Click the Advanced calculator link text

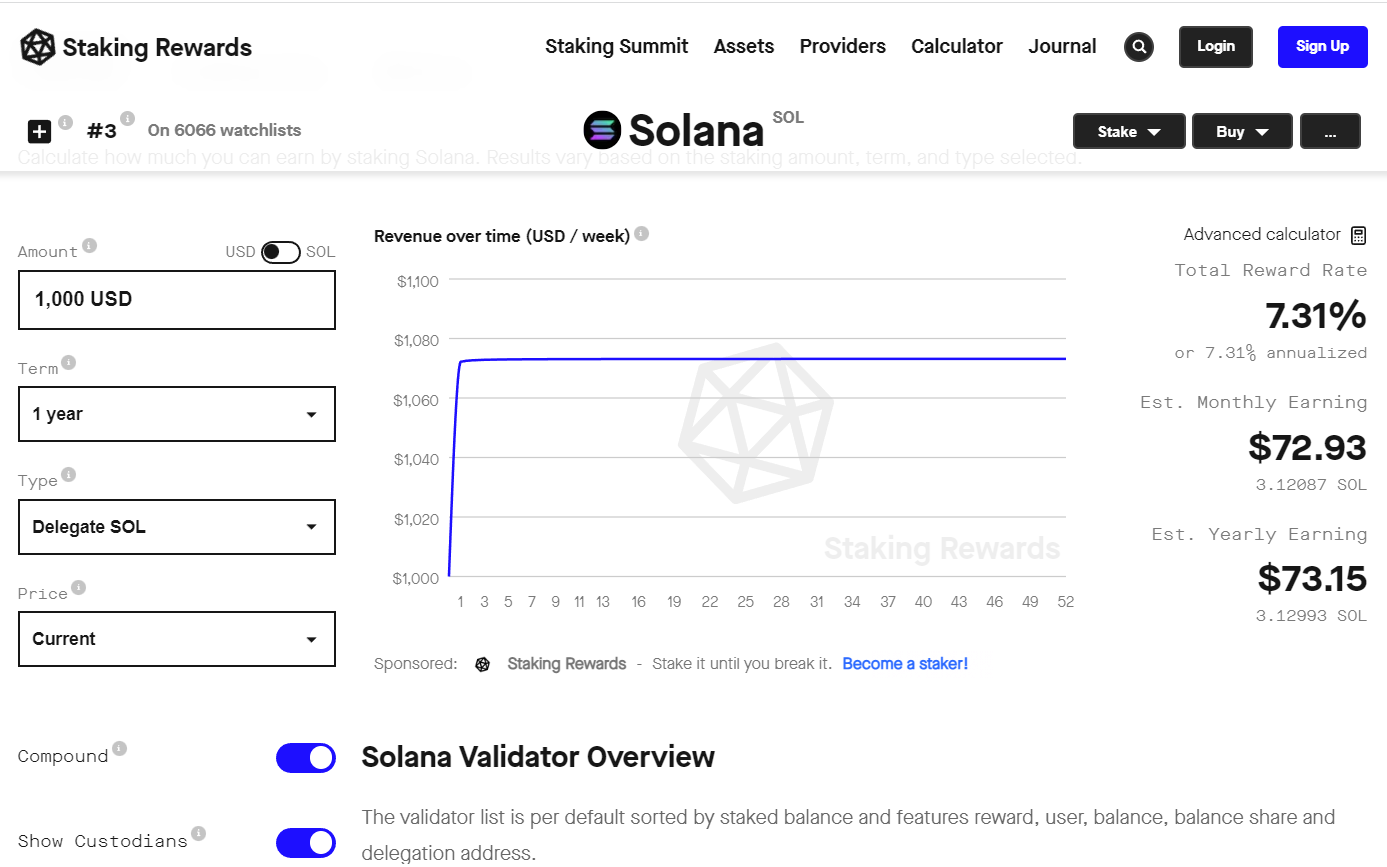(x=1262, y=235)
